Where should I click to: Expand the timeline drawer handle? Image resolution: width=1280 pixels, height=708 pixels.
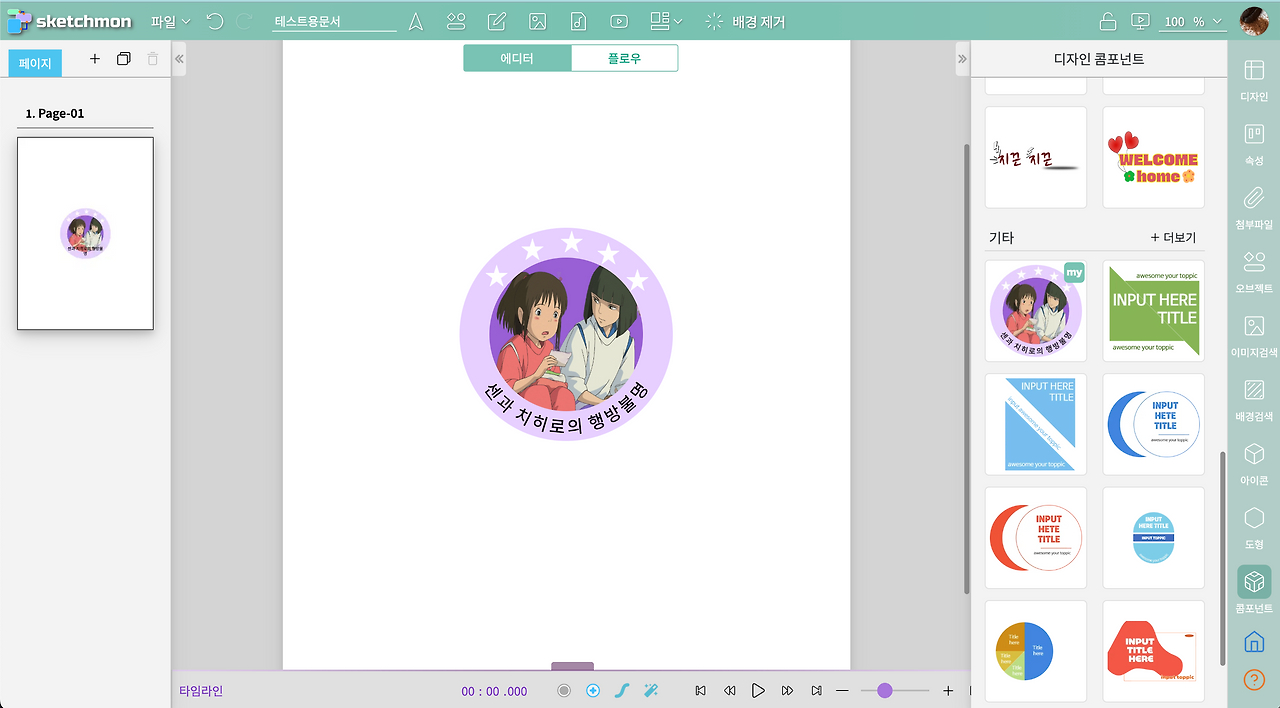click(x=572, y=666)
